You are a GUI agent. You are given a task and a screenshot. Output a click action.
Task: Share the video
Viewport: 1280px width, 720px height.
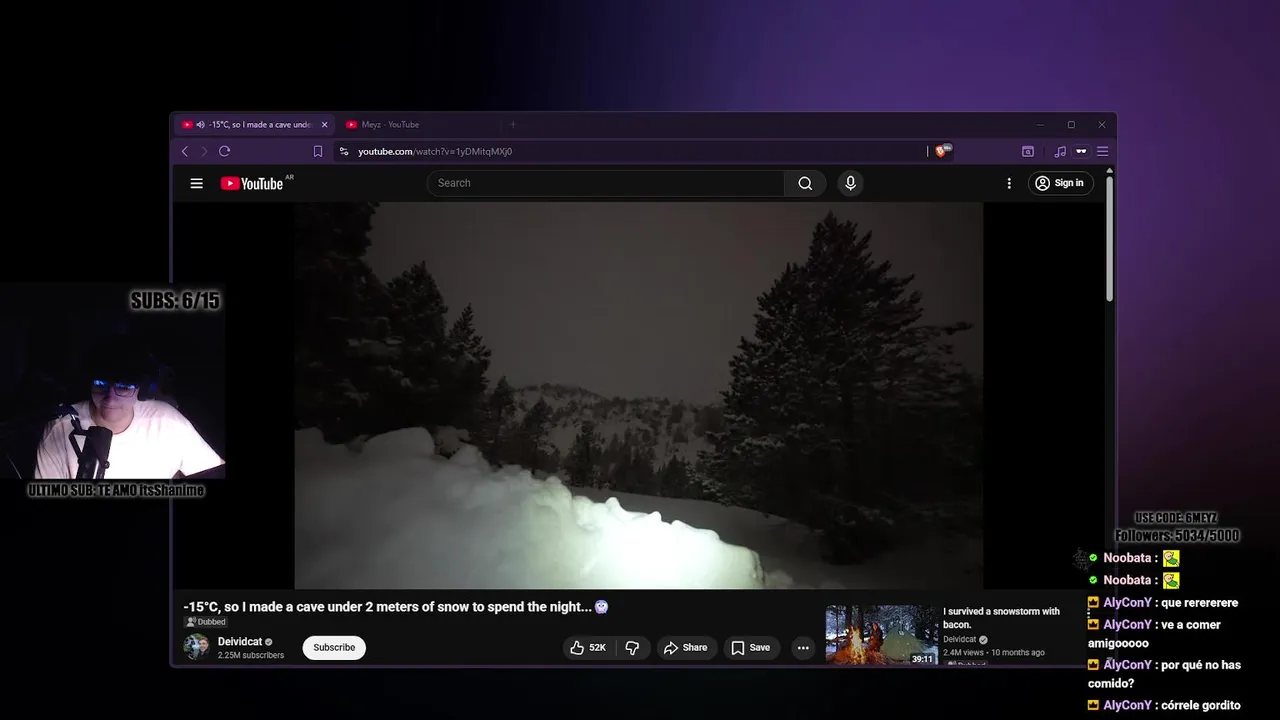click(686, 648)
